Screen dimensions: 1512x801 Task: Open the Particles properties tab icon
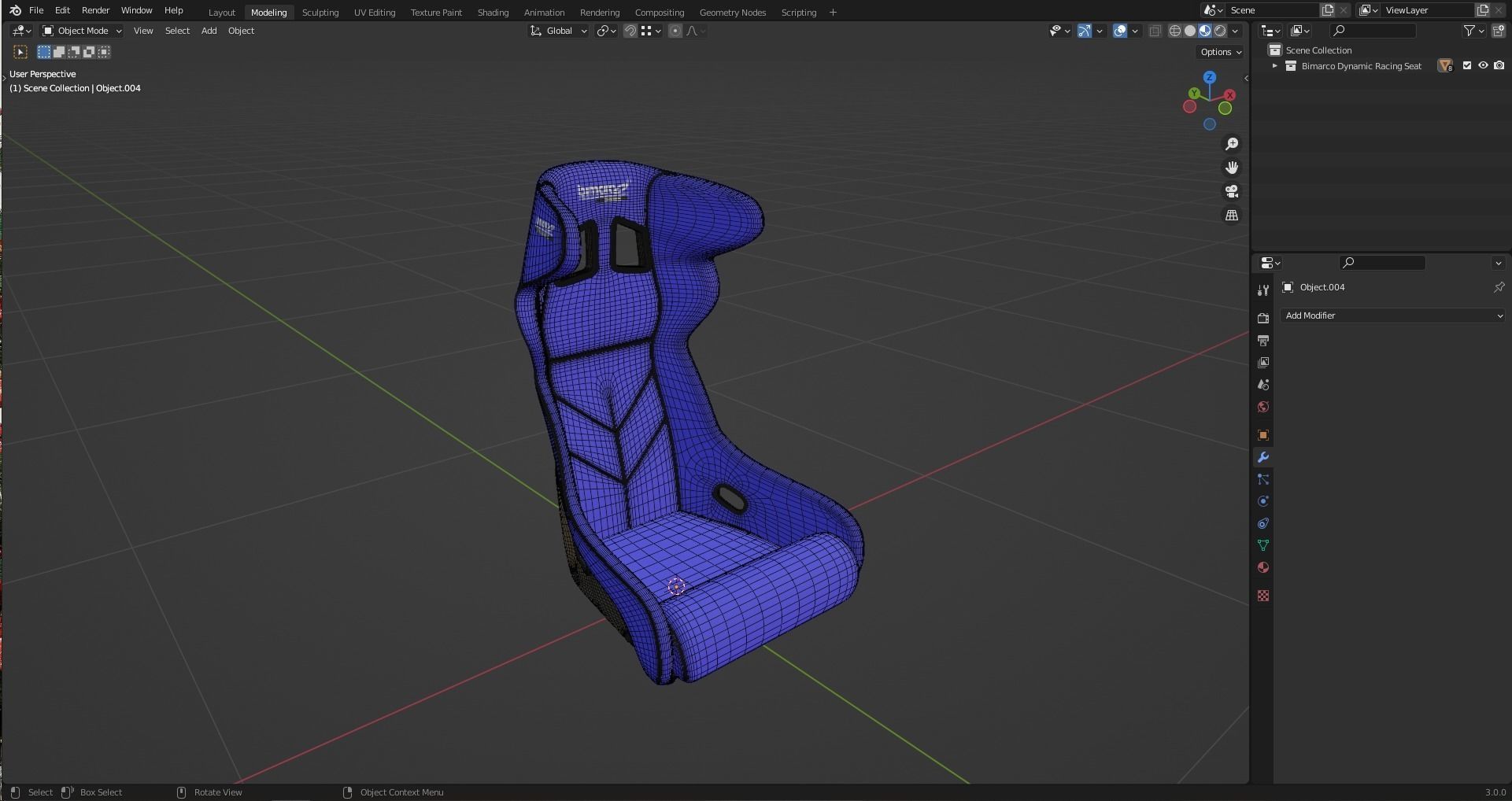point(1263,479)
